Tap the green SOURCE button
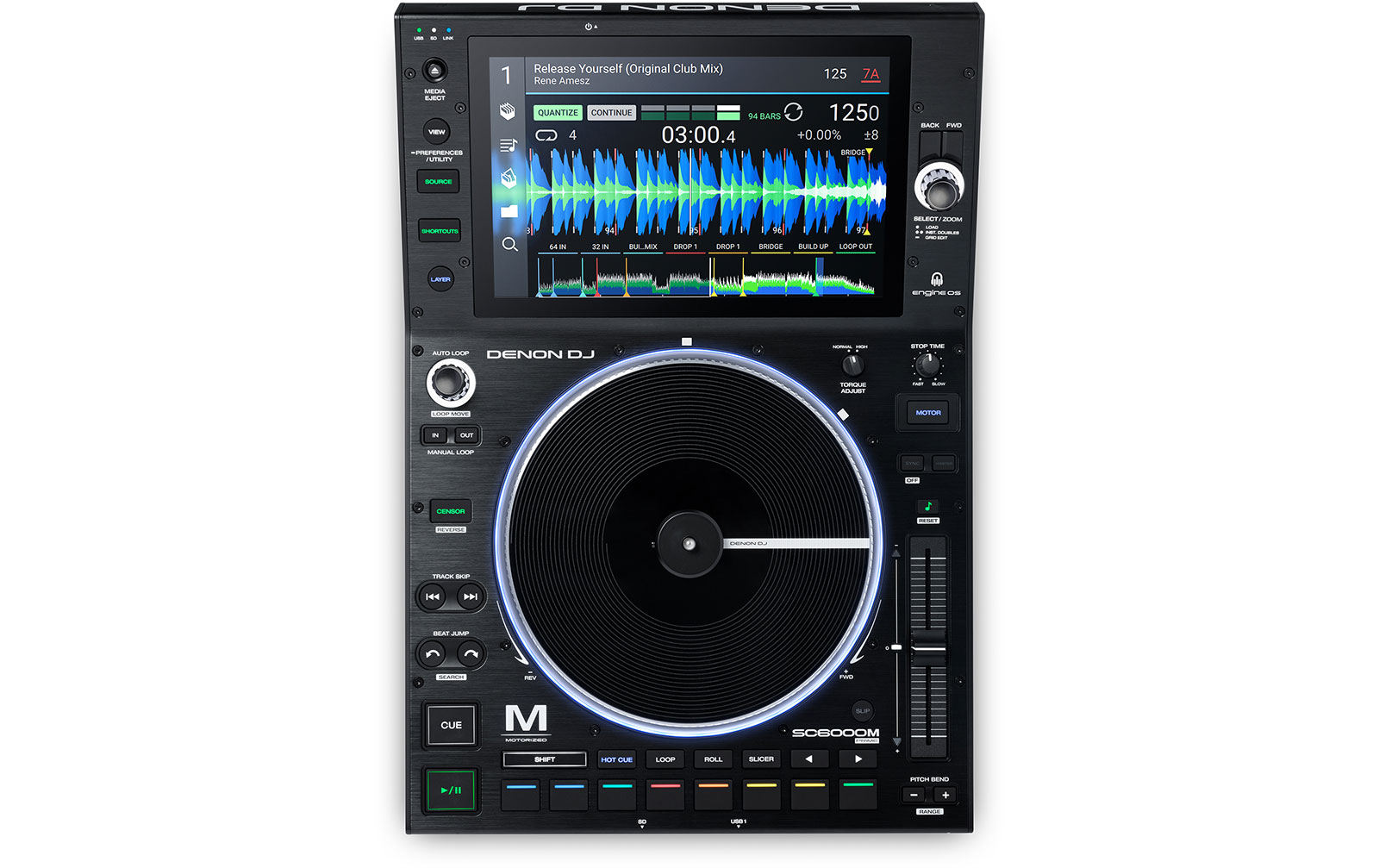This screenshot has width=1379, height=868. [x=438, y=182]
